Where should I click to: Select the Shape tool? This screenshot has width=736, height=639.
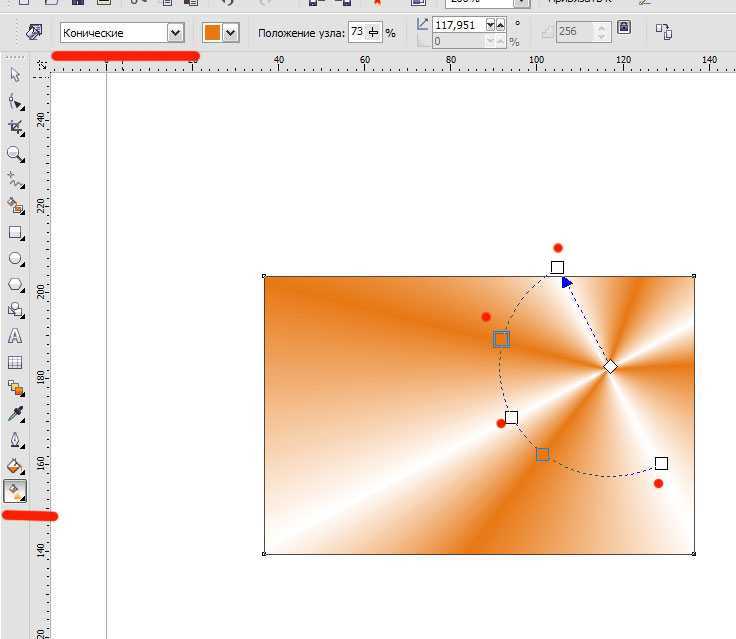[x=16, y=101]
